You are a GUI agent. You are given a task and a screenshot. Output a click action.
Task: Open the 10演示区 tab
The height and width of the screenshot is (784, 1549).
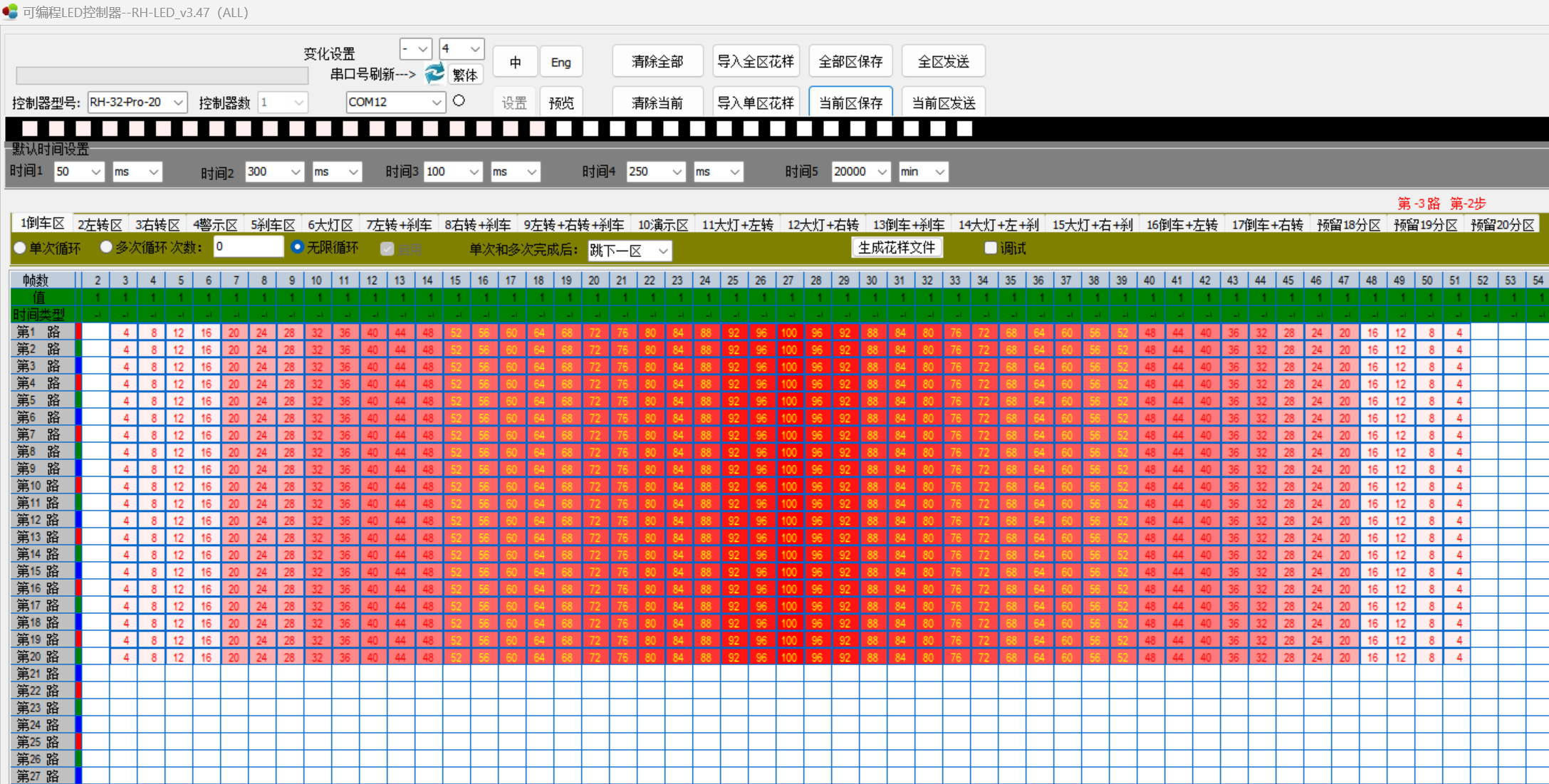662,225
